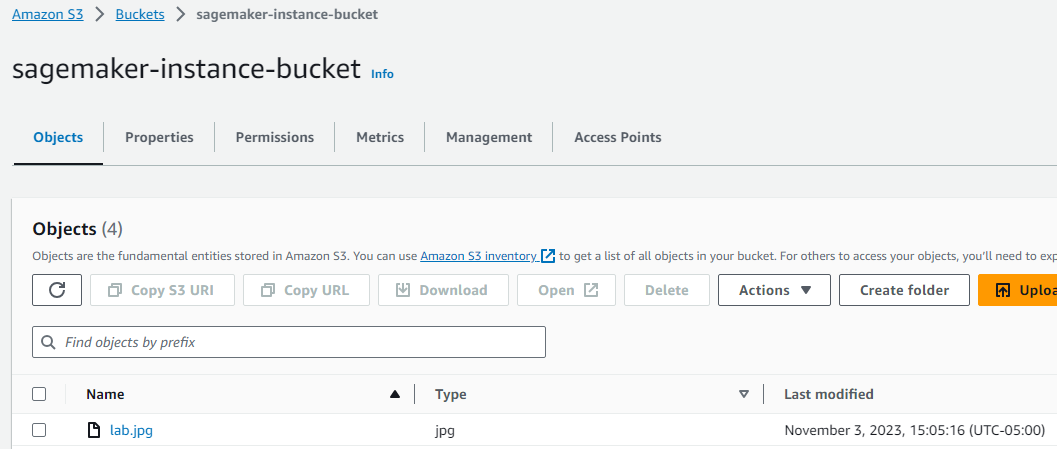Navigate to the Buckets breadcrumb link
Viewport: 1057px width, 449px height.
[140, 14]
